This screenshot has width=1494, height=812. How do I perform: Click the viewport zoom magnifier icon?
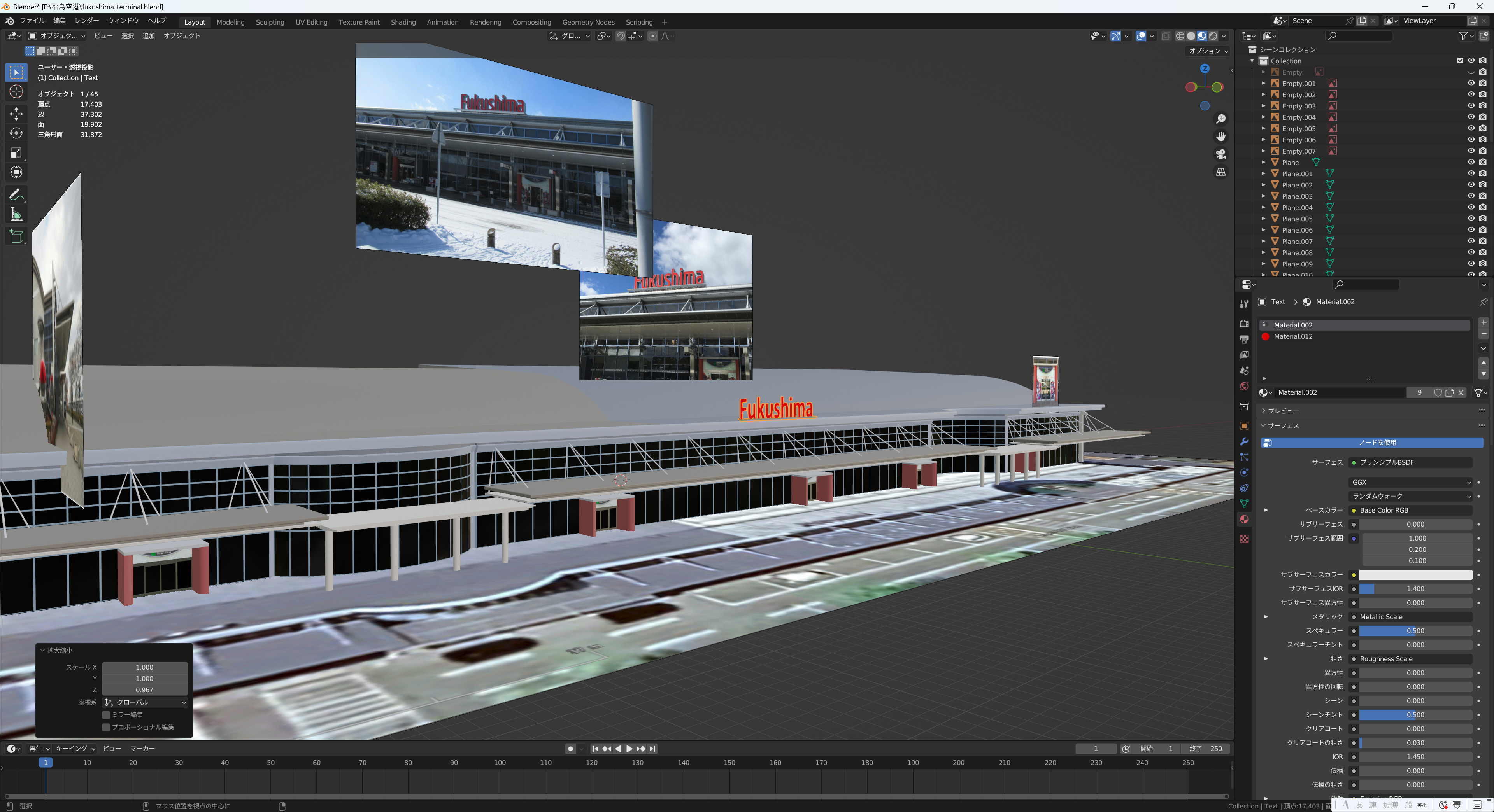(x=1221, y=119)
